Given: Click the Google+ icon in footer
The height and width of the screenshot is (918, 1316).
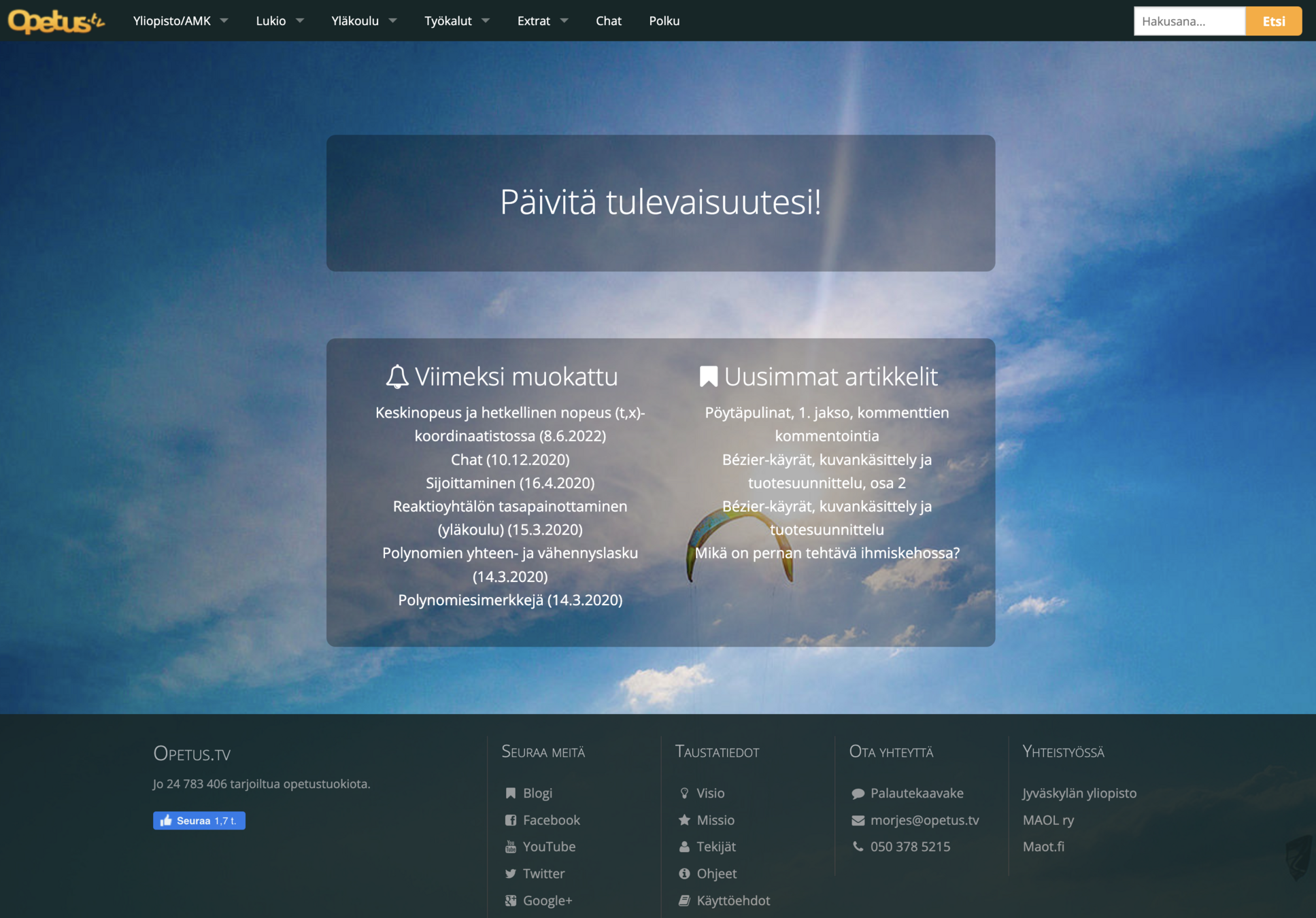Looking at the screenshot, I should 511,900.
